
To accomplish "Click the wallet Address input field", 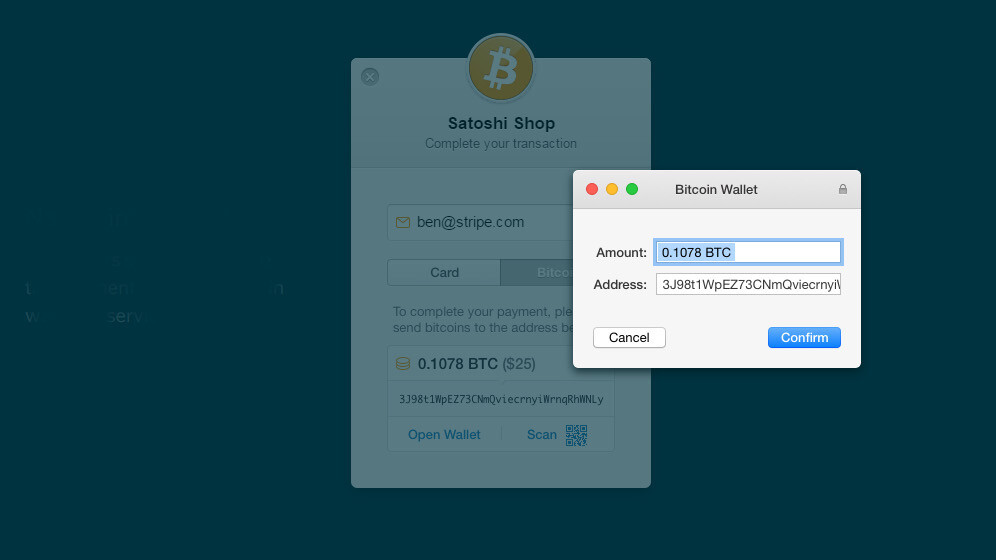I will (748, 284).
